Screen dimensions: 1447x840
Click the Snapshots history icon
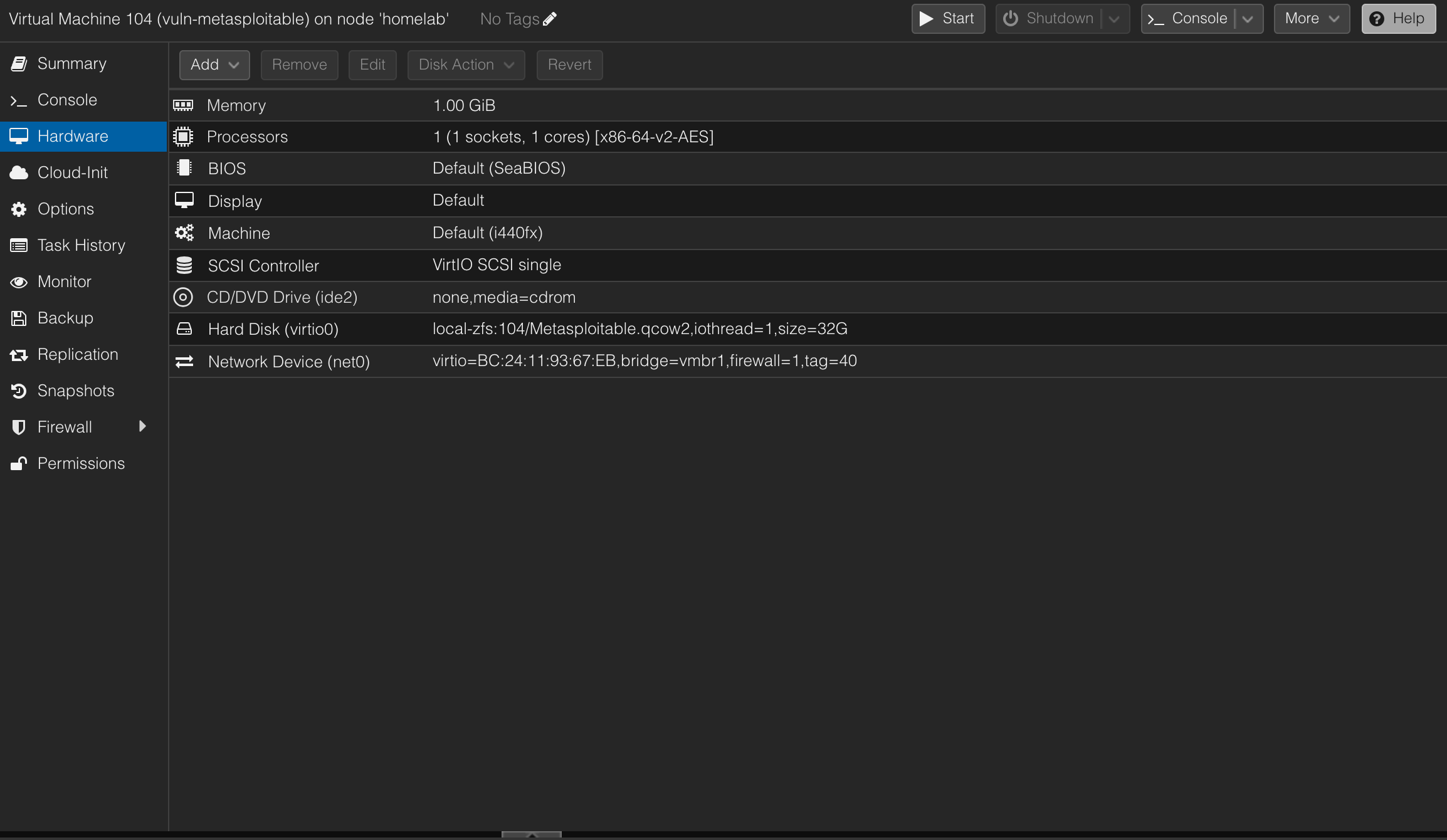(x=19, y=391)
